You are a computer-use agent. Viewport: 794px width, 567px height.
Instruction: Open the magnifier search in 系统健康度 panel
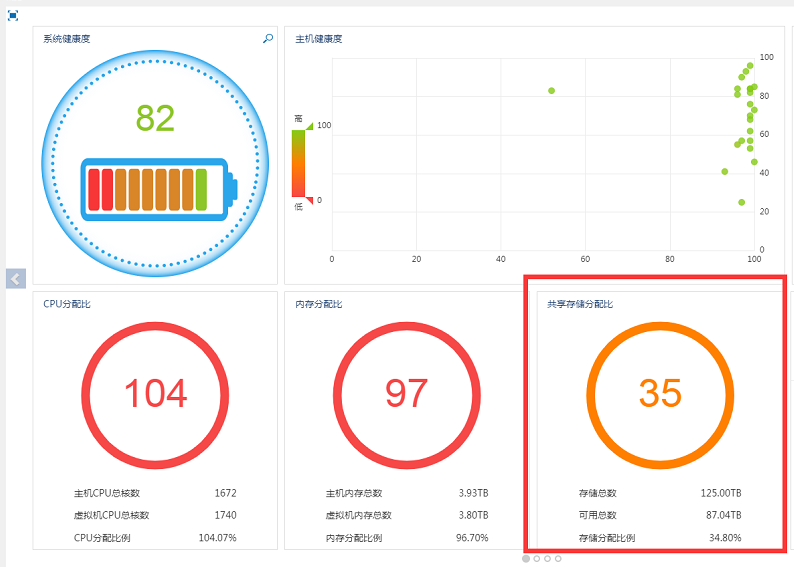[x=268, y=38]
